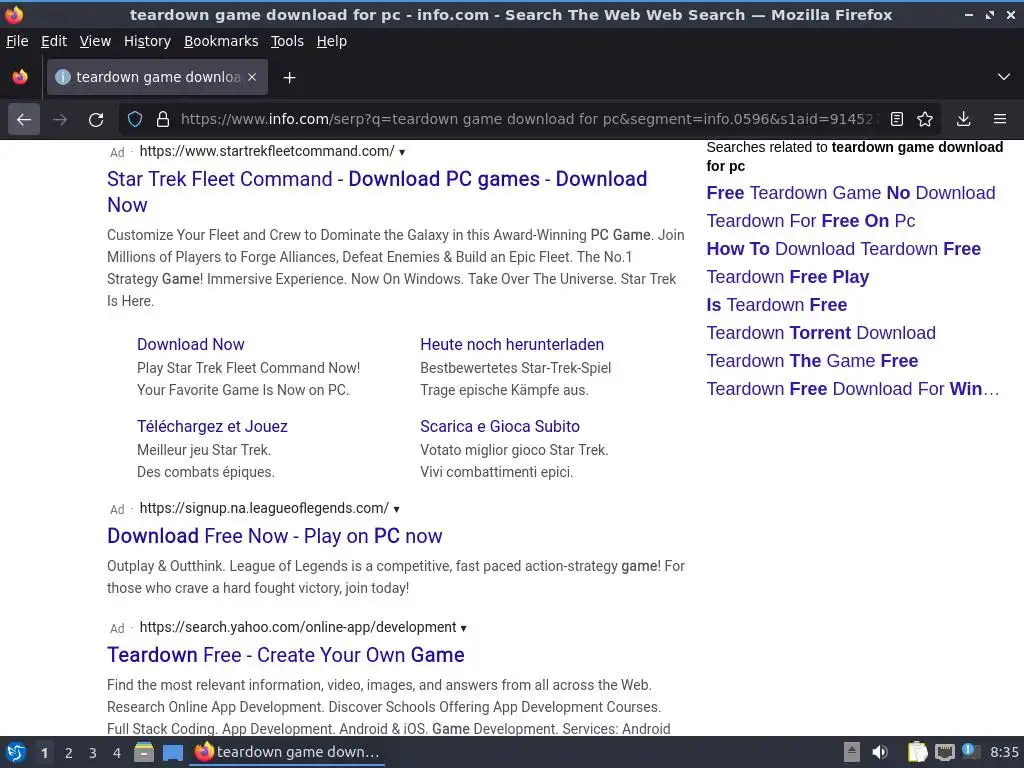Search Teardown Free Download For Win

853,389
